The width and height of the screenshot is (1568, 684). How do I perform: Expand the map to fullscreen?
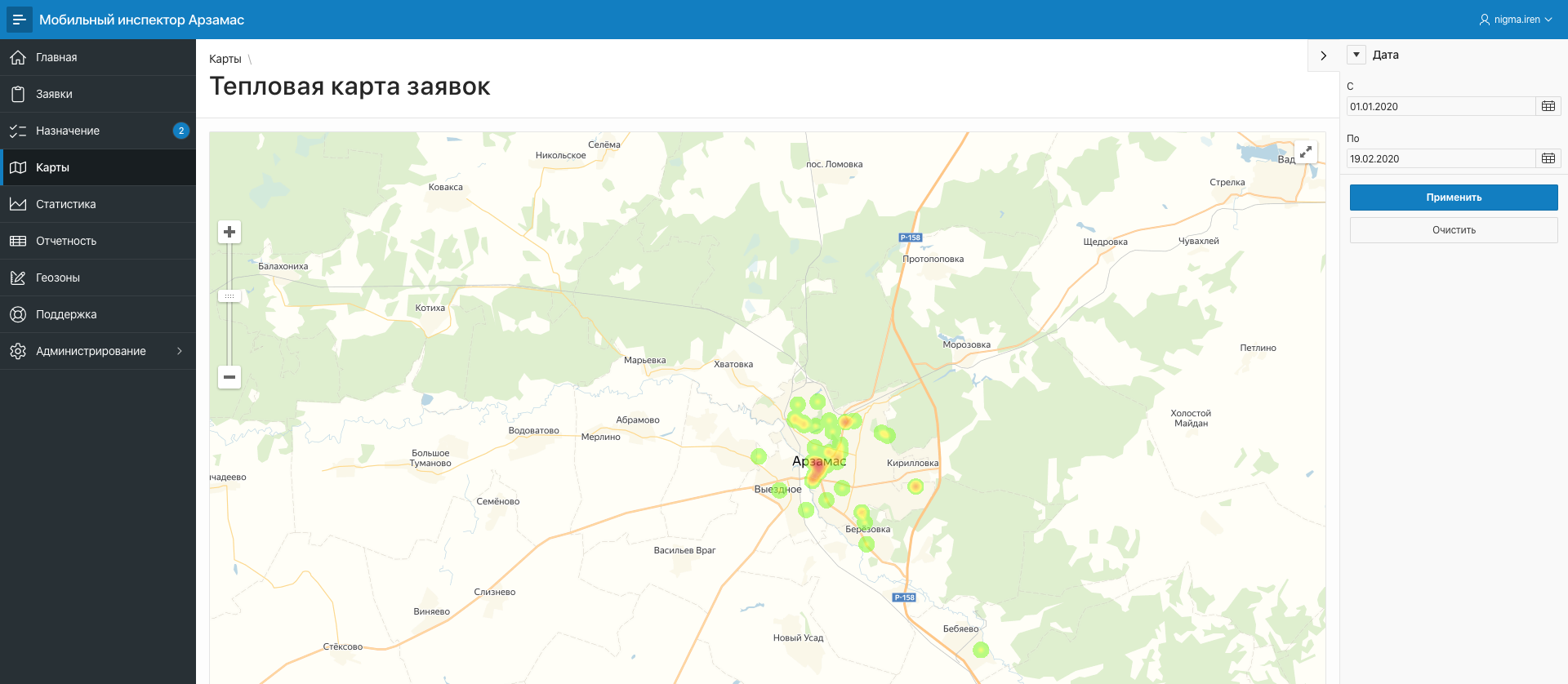[x=1306, y=152]
